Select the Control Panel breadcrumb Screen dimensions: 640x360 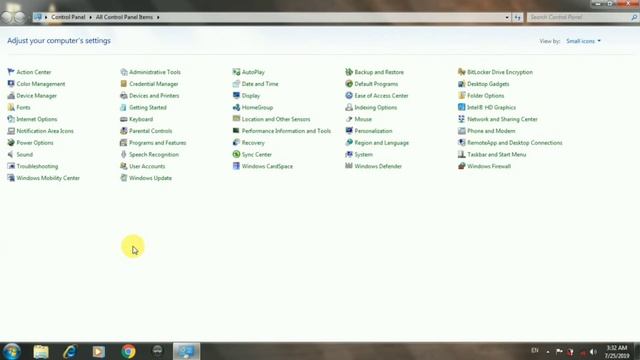pos(68,17)
